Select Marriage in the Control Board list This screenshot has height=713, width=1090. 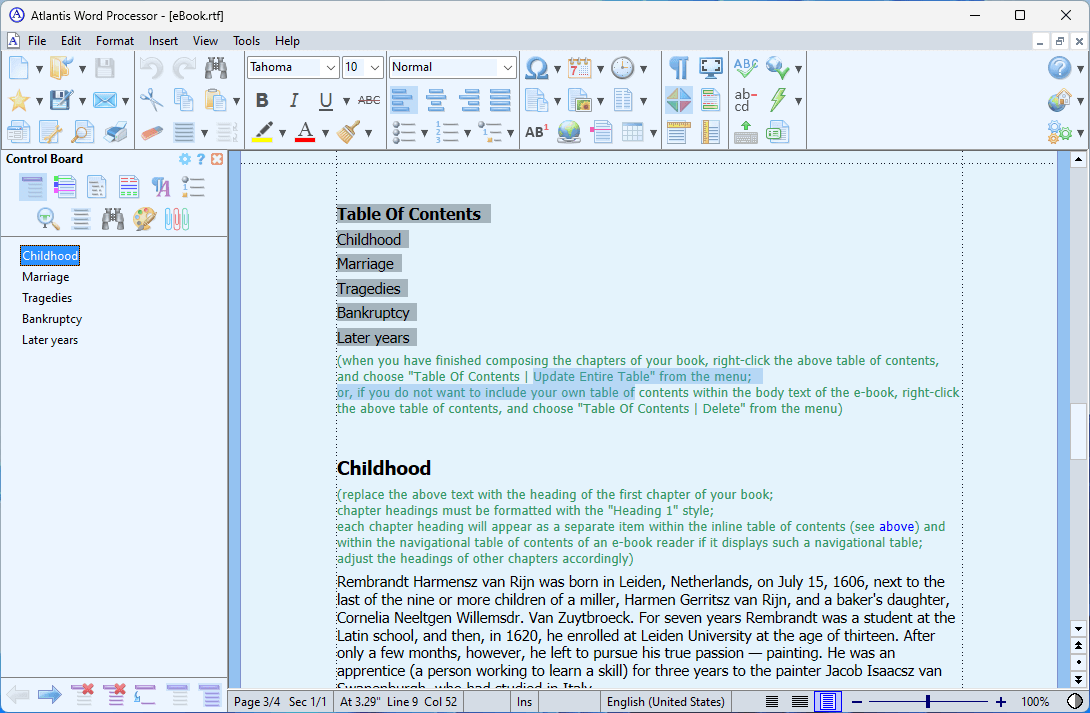46,277
